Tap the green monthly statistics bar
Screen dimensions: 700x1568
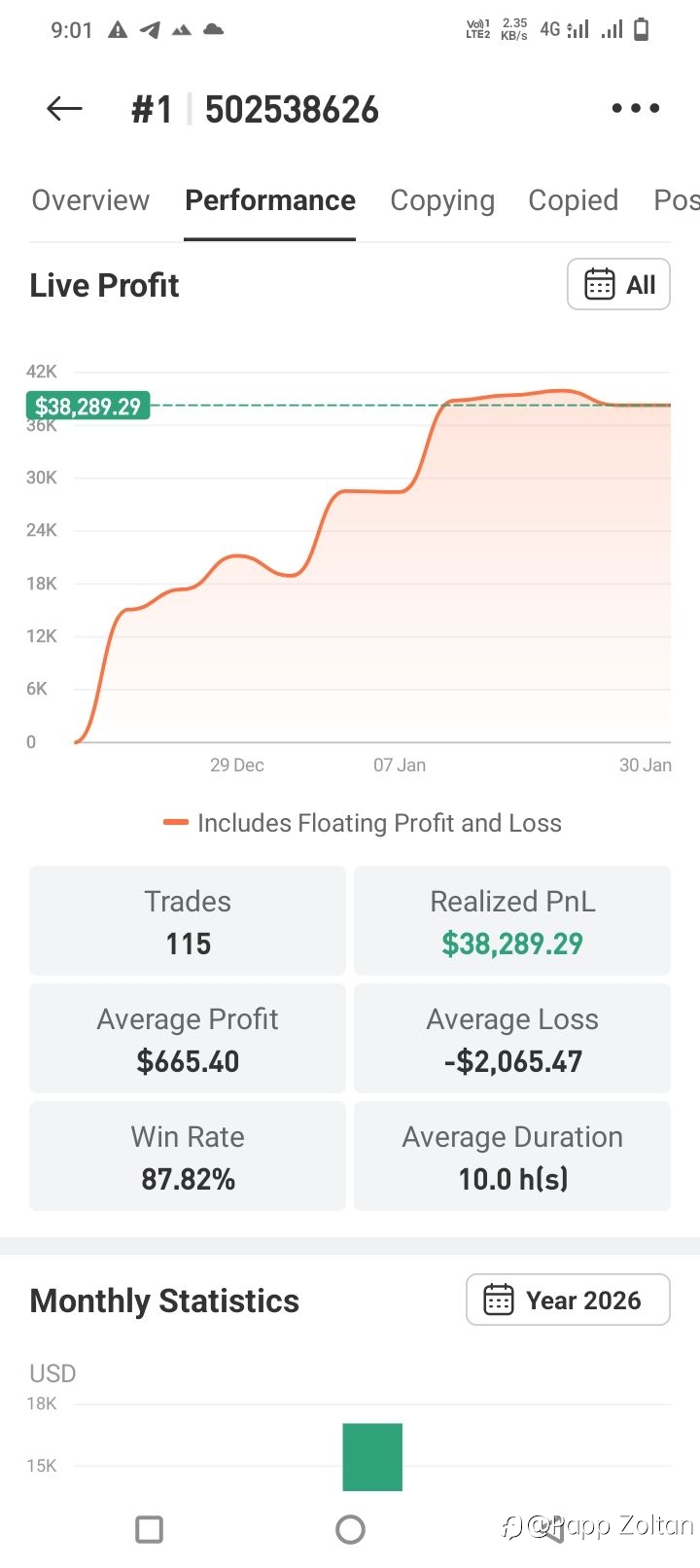372,1456
